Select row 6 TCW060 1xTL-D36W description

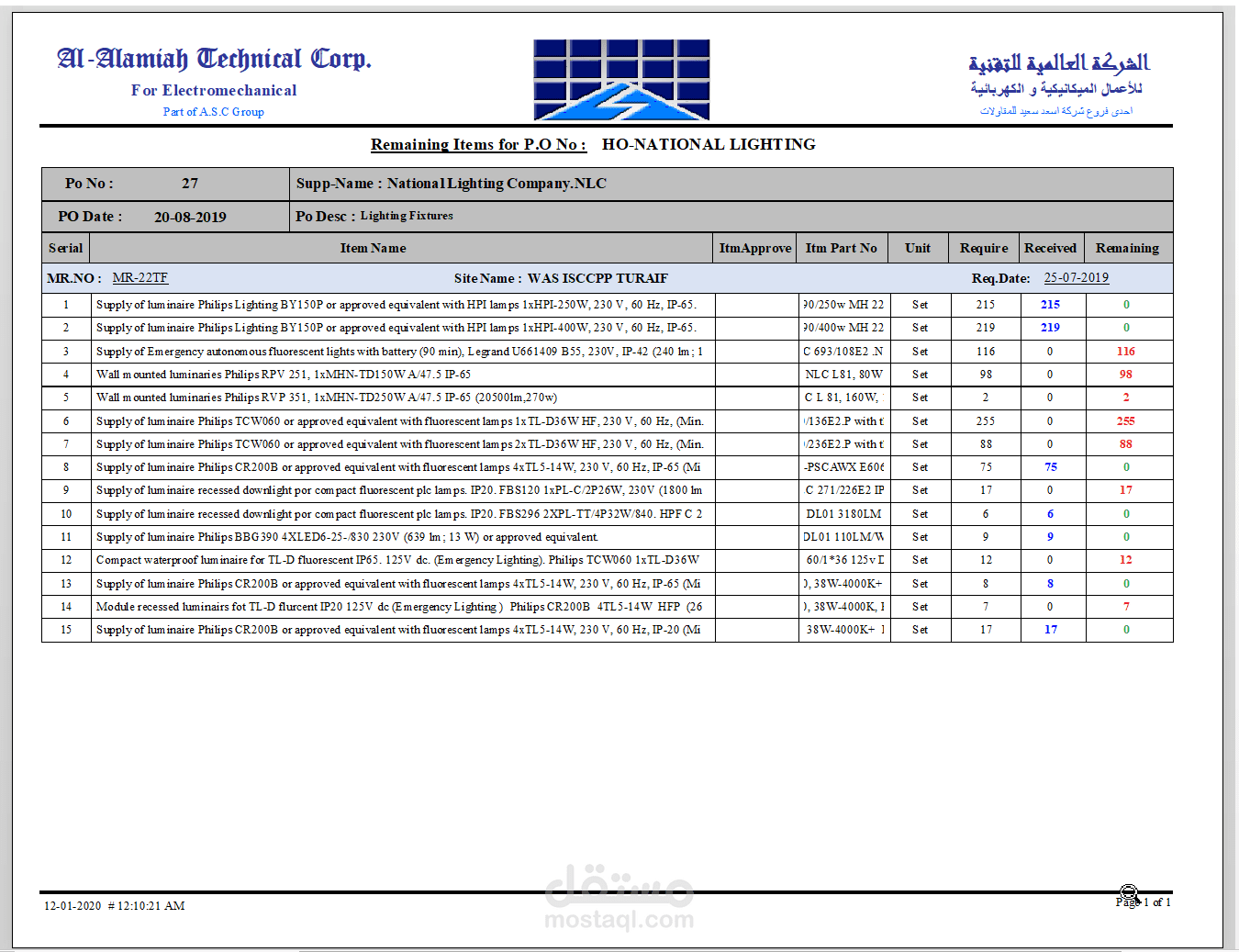click(x=400, y=421)
